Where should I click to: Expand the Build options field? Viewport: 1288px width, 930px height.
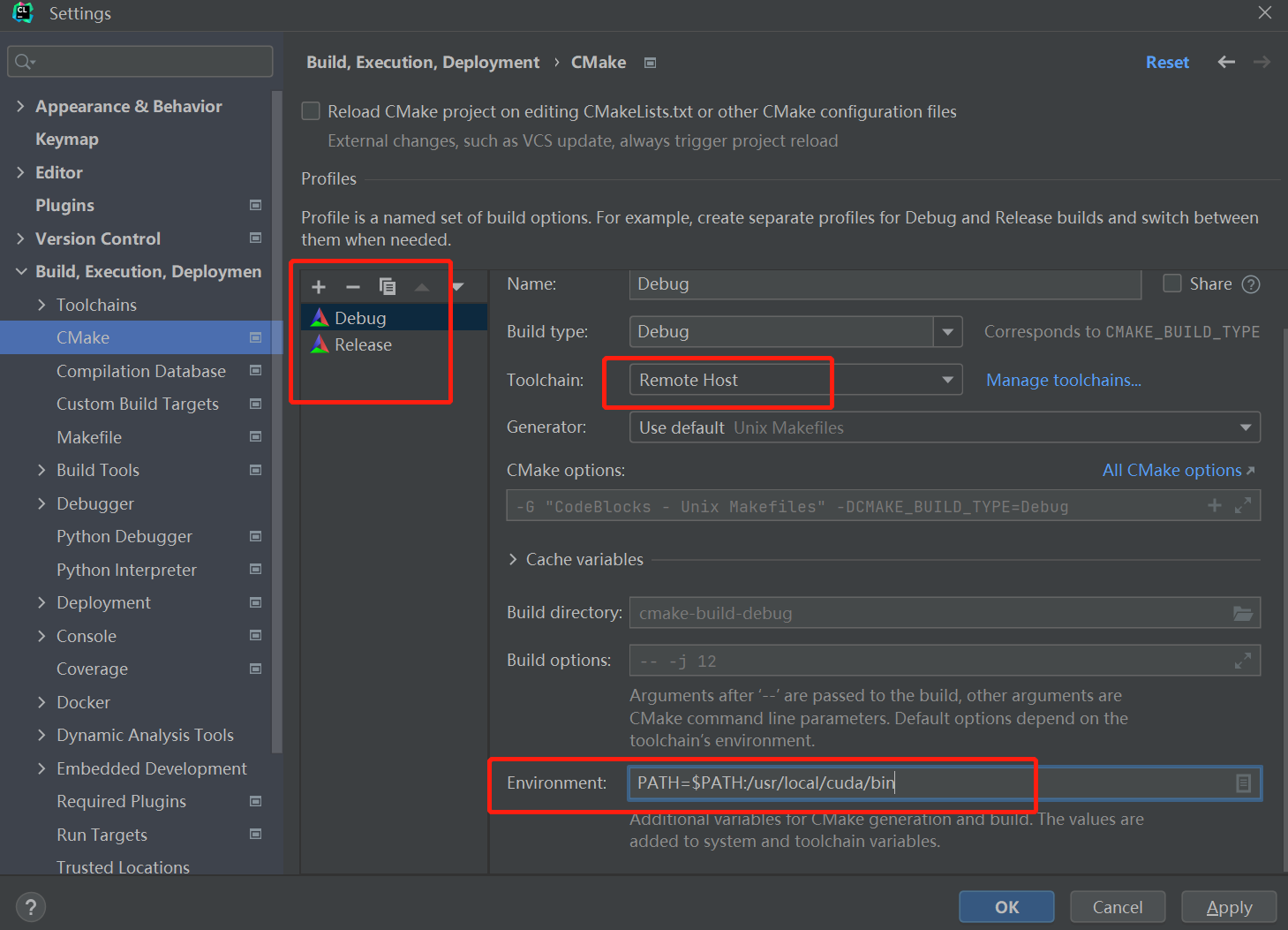pyautogui.click(x=1243, y=661)
